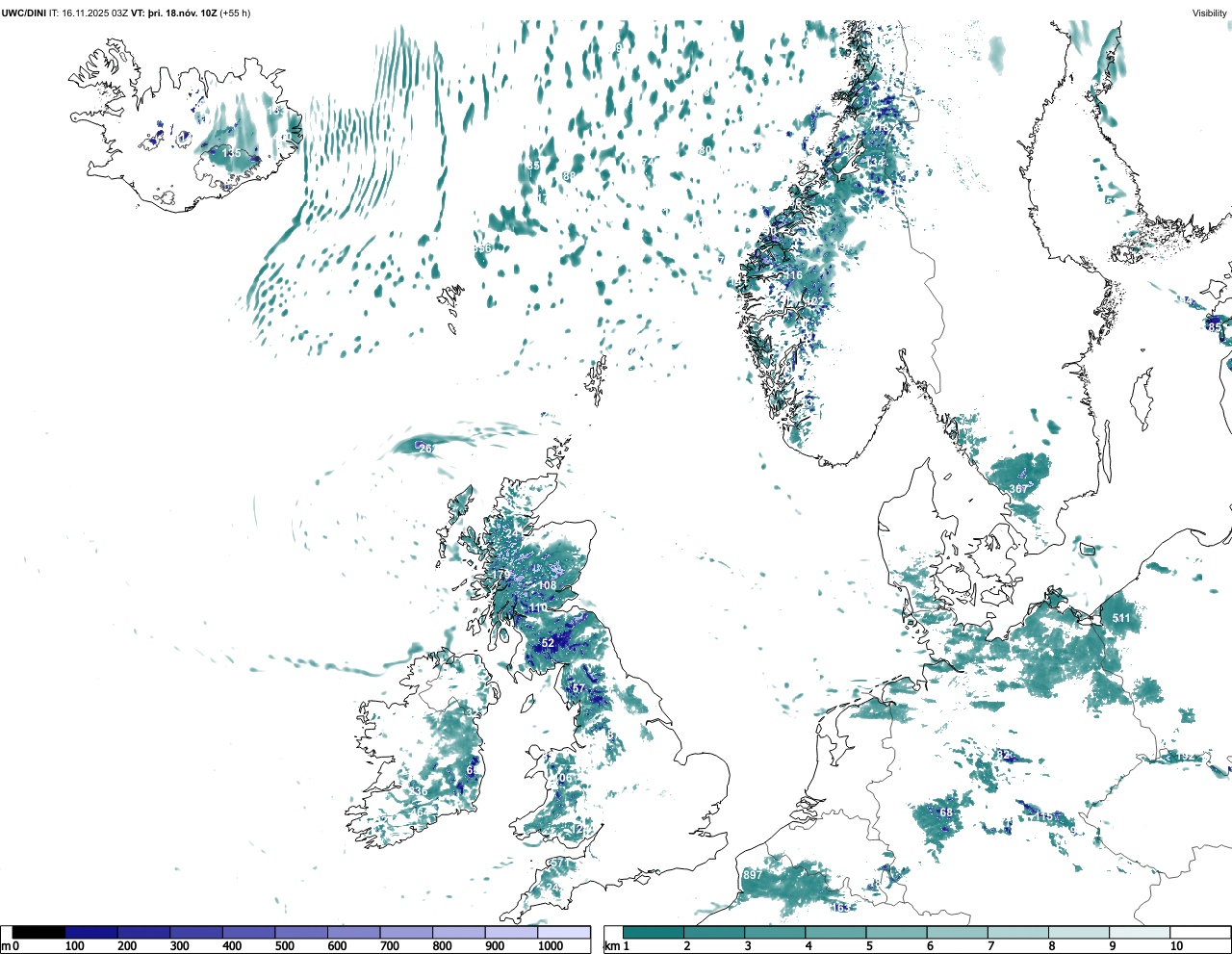The height and width of the screenshot is (954, 1232).
Task: Pick the swatch between 7 and 8 km
Action: [1017, 933]
